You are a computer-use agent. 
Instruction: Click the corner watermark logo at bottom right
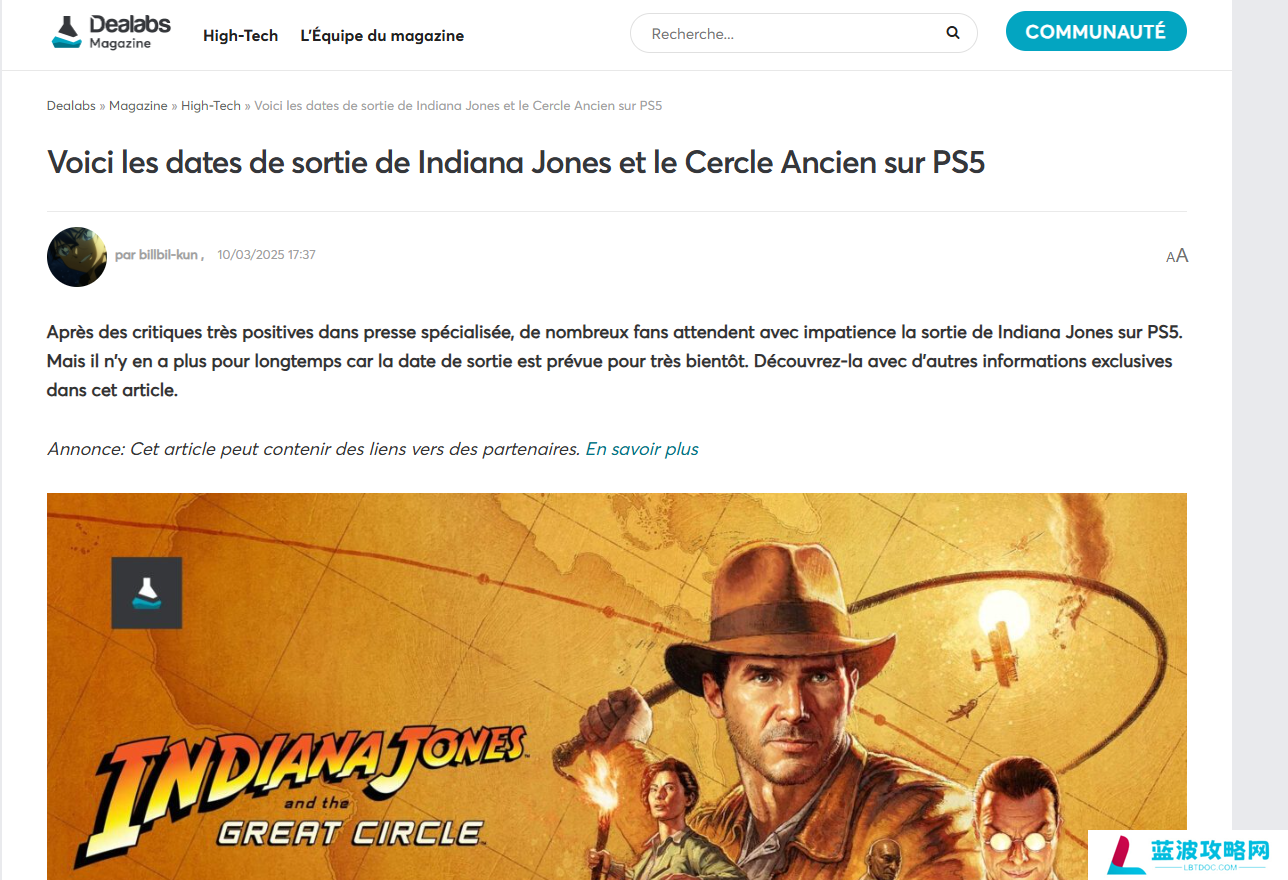(x=1187, y=855)
